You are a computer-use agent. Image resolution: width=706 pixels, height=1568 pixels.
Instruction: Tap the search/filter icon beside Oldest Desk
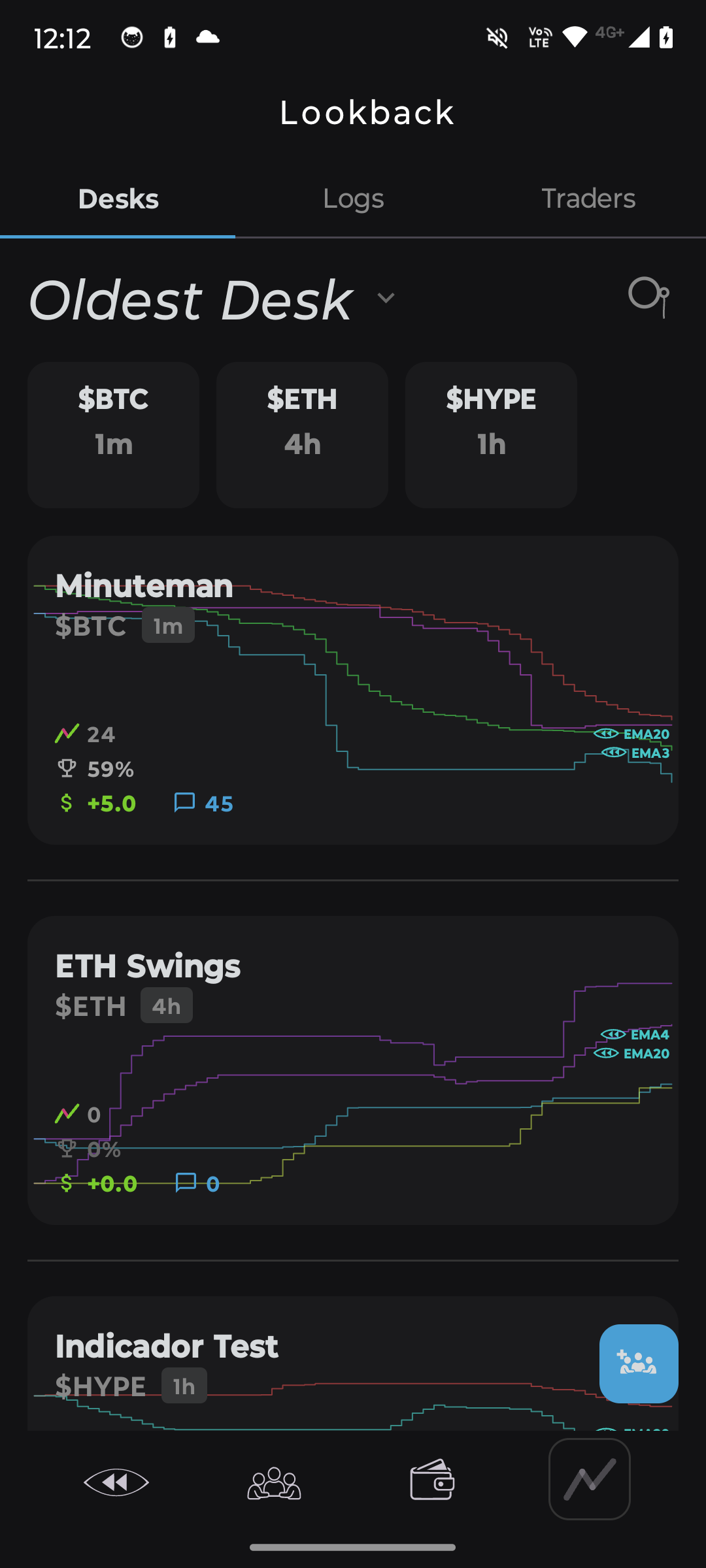[x=648, y=297]
